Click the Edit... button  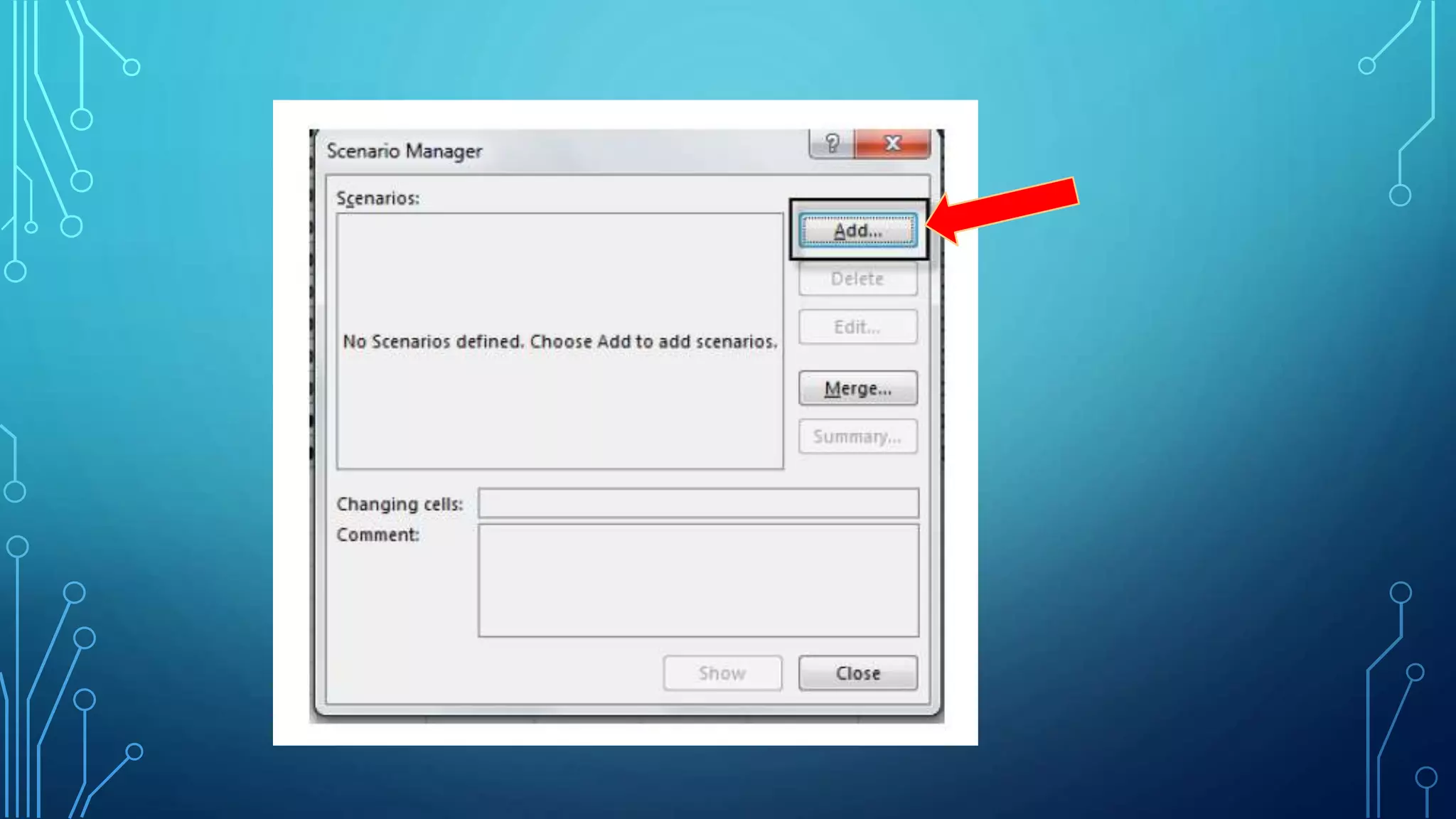pos(857,327)
